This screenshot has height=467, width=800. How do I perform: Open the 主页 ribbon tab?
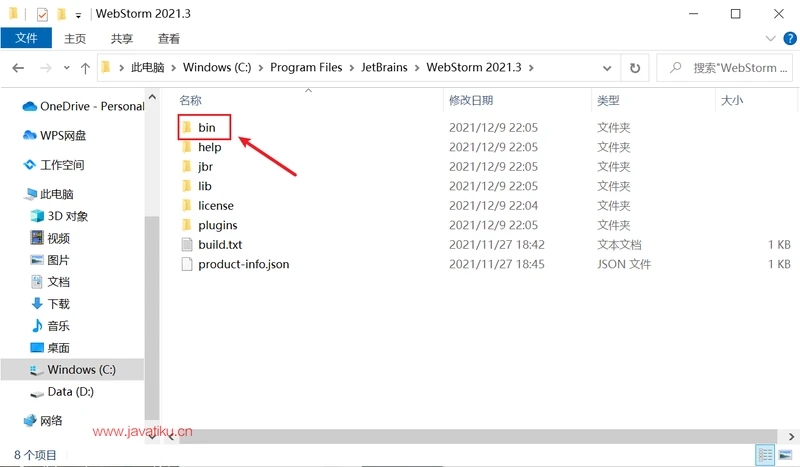click(75, 38)
